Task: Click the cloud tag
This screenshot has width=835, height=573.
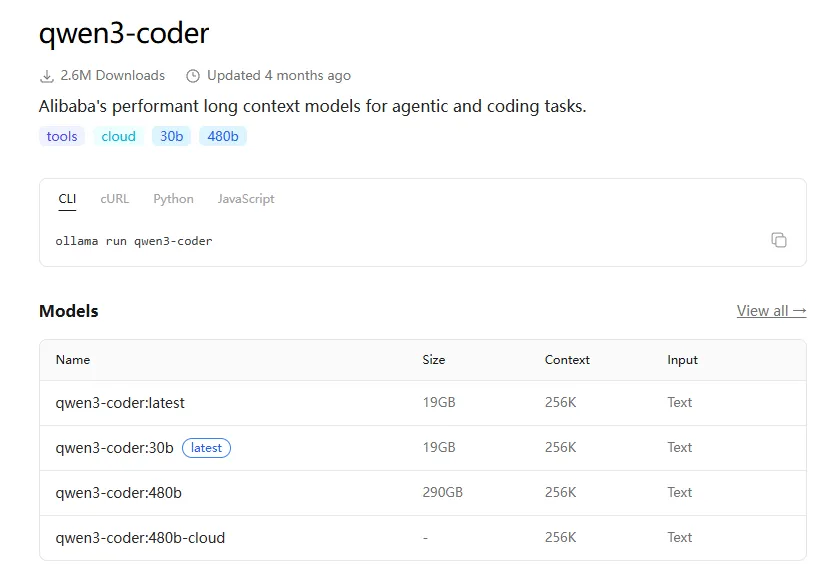Action: click(x=118, y=136)
